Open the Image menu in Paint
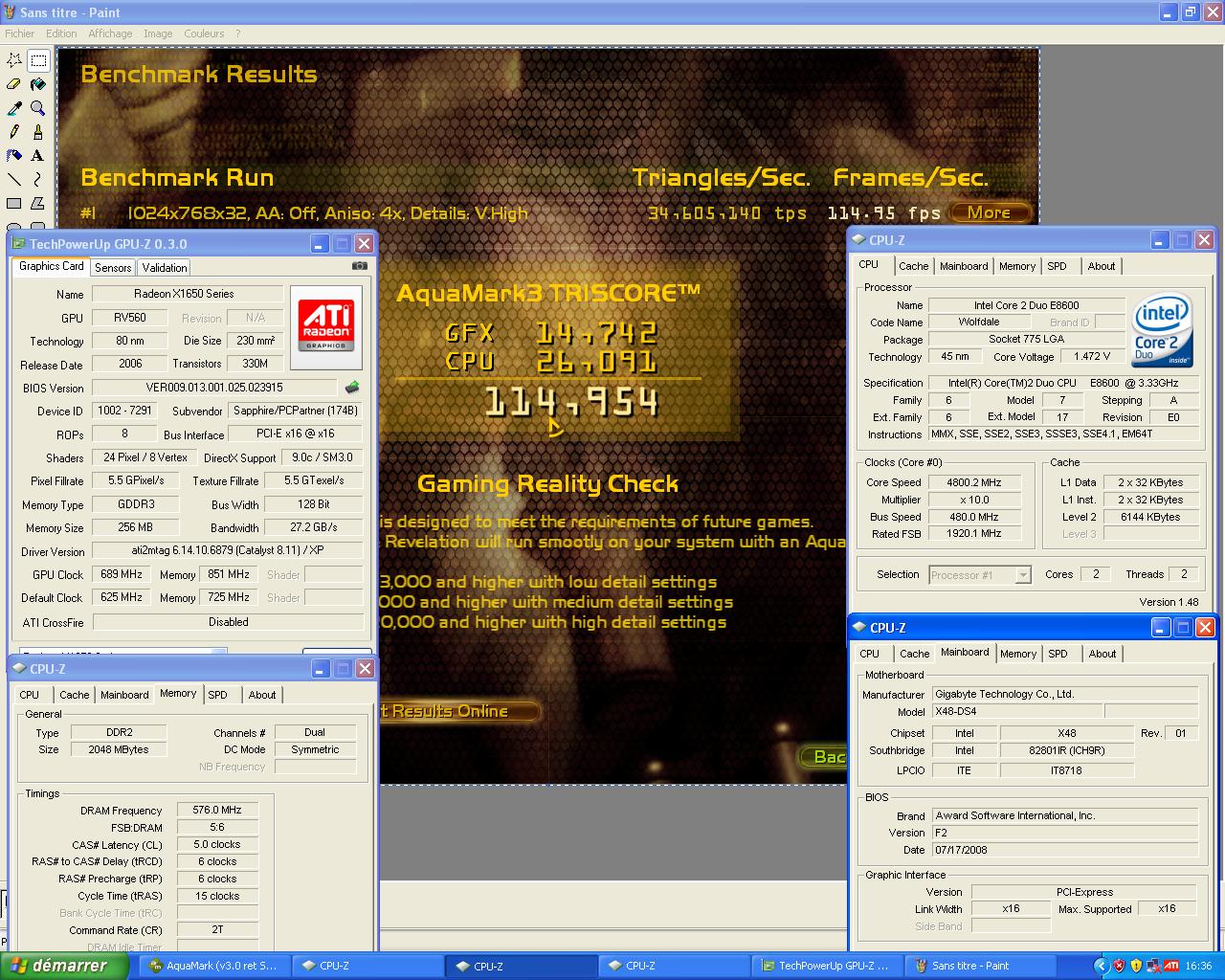Viewport: 1225px width, 980px height. (158, 33)
